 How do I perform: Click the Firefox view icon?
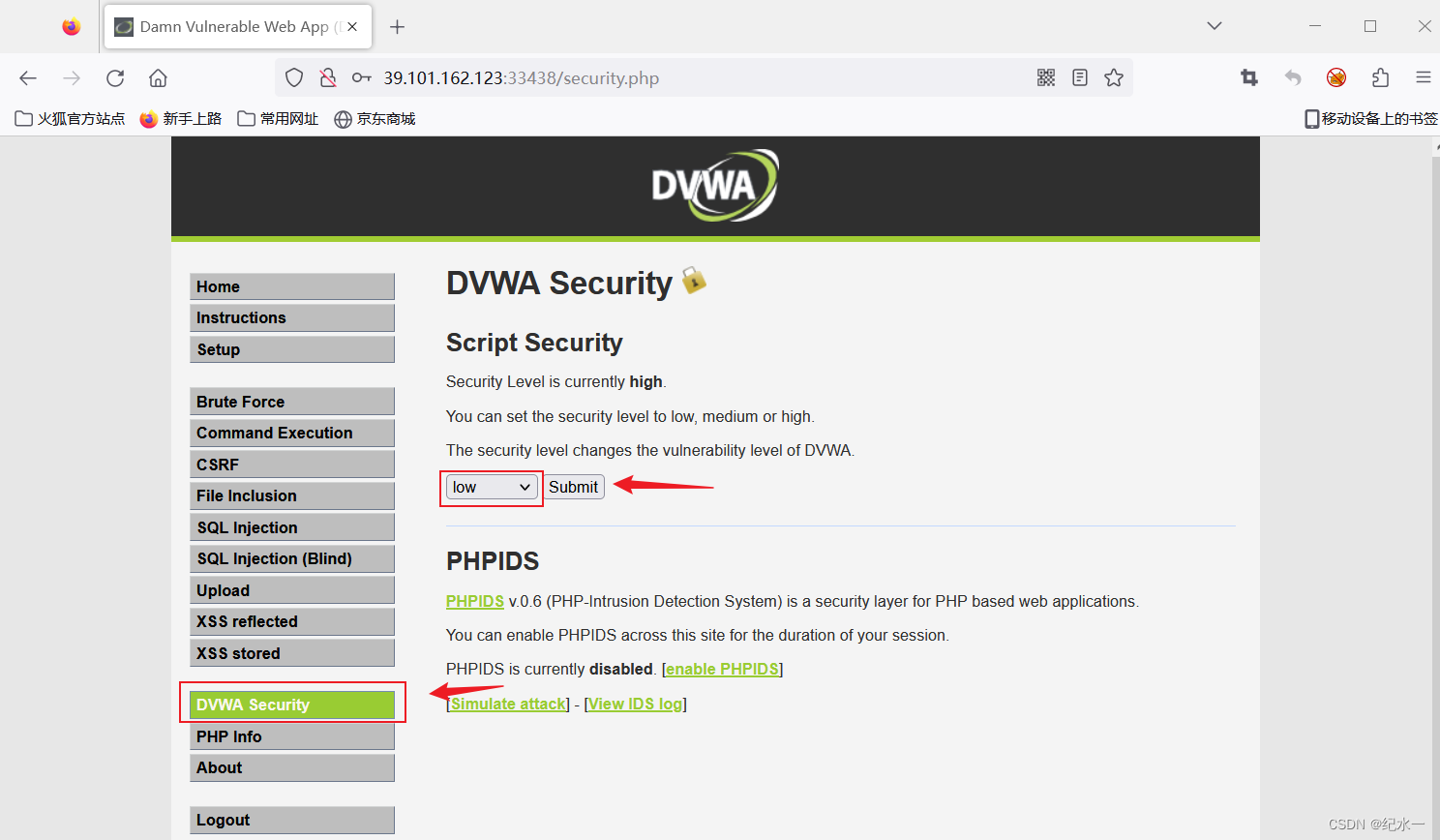point(72,27)
